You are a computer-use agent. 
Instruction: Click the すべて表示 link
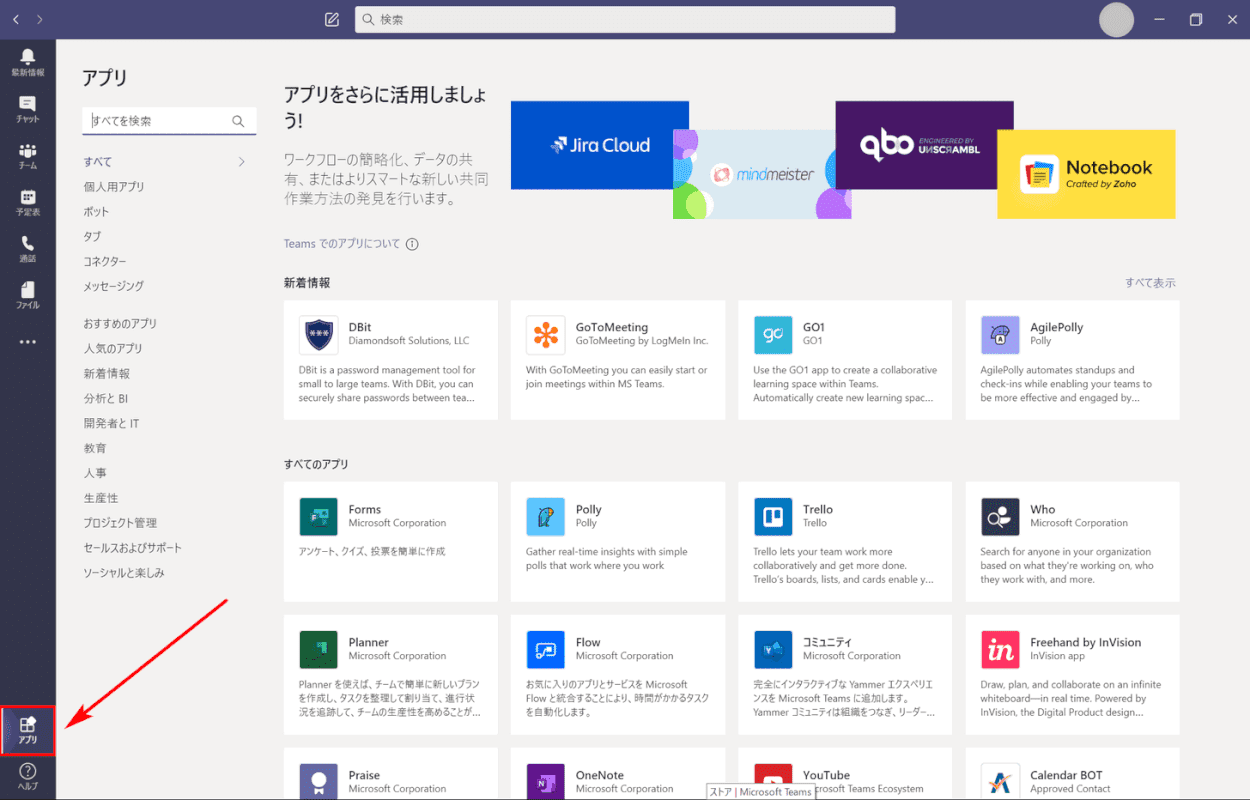pyautogui.click(x=1150, y=283)
